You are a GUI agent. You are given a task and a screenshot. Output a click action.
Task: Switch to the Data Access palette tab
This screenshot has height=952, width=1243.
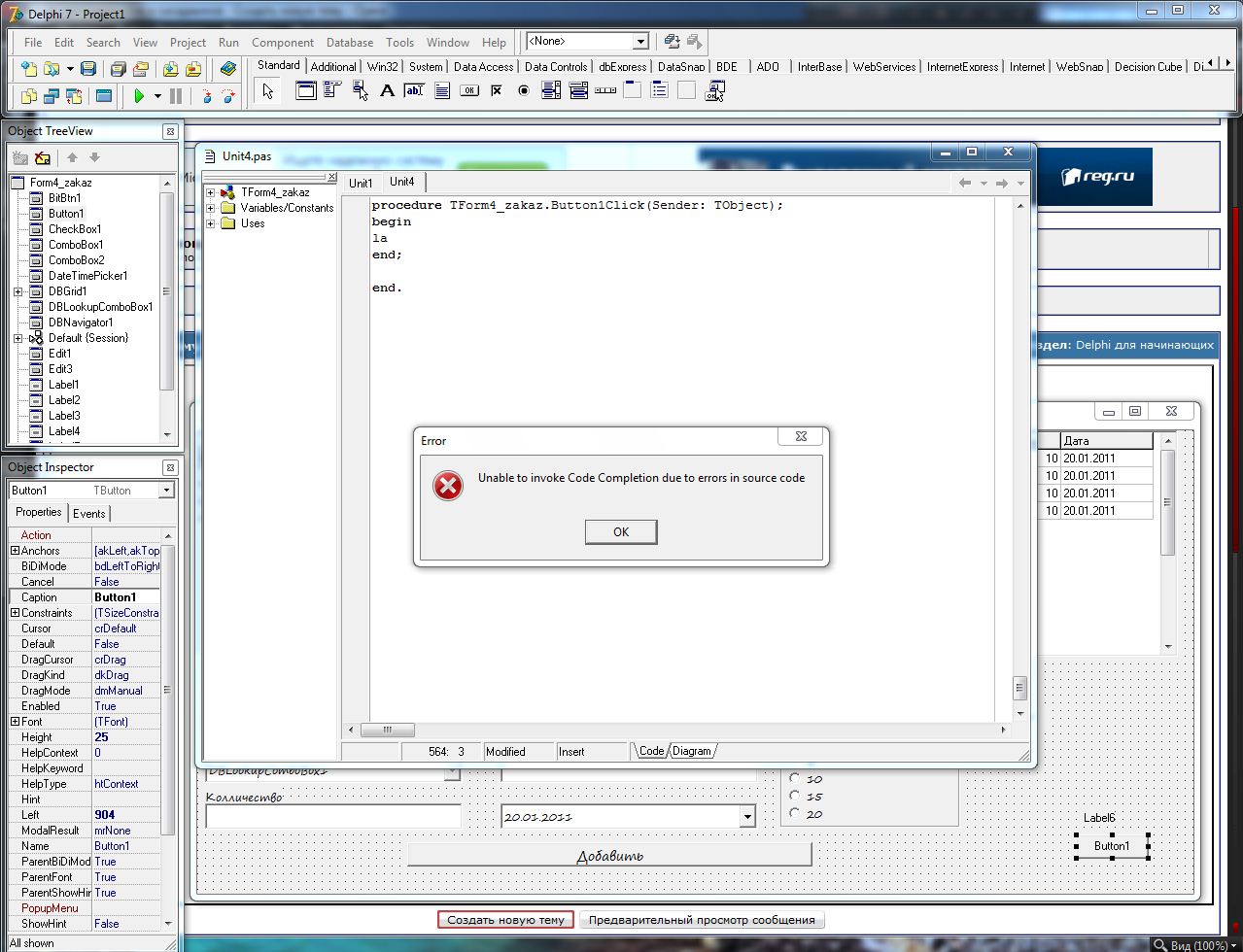pyautogui.click(x=483, y=67)
